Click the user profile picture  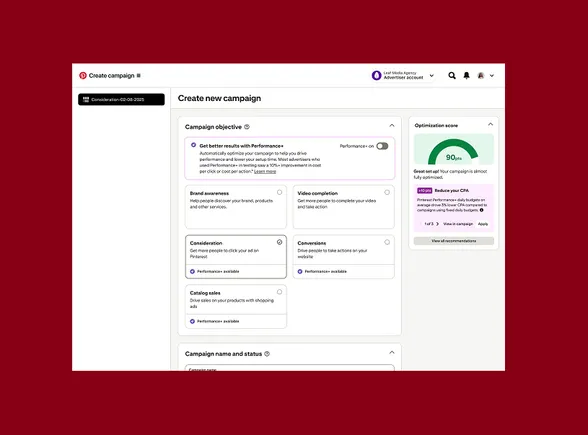(x=481, y=75)
